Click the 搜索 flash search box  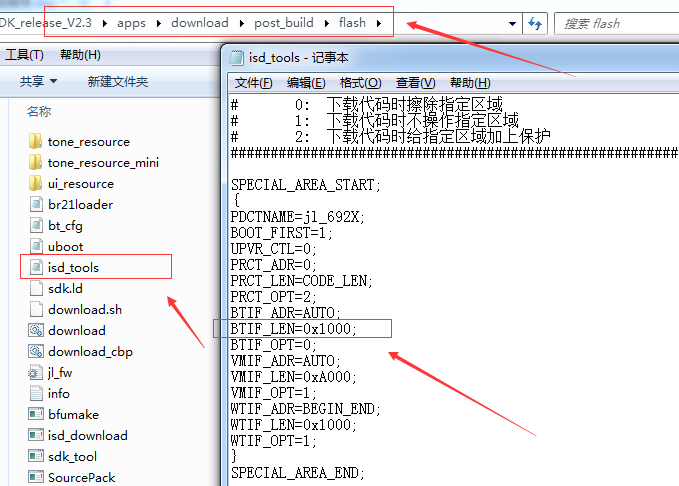[618, 23]
